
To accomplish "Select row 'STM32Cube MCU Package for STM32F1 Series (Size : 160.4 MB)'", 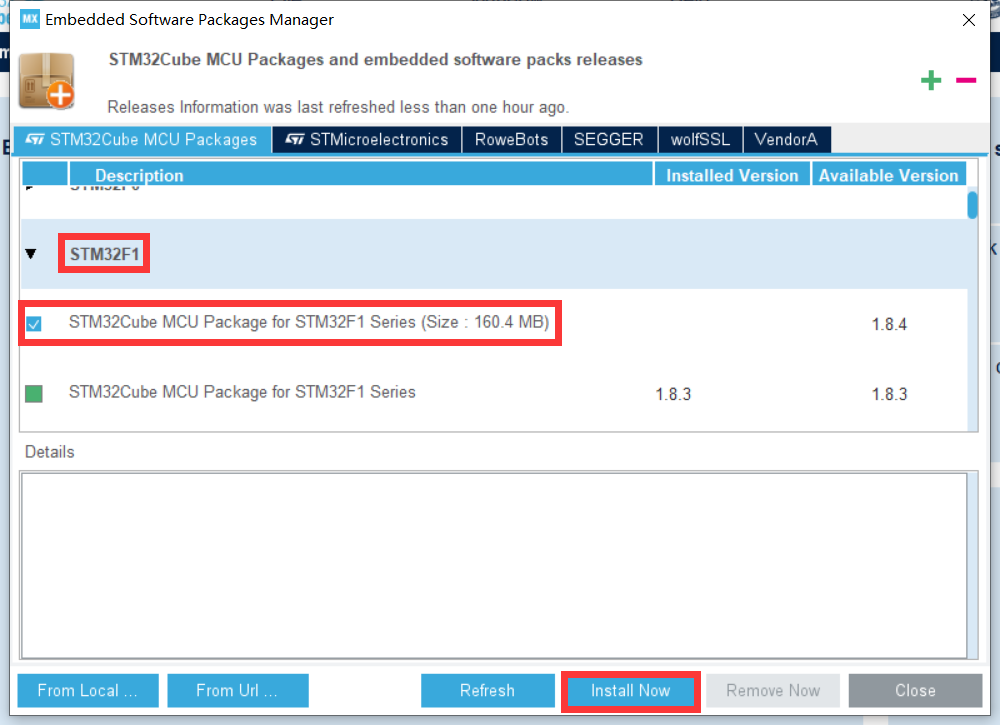I will coord(495,323).
